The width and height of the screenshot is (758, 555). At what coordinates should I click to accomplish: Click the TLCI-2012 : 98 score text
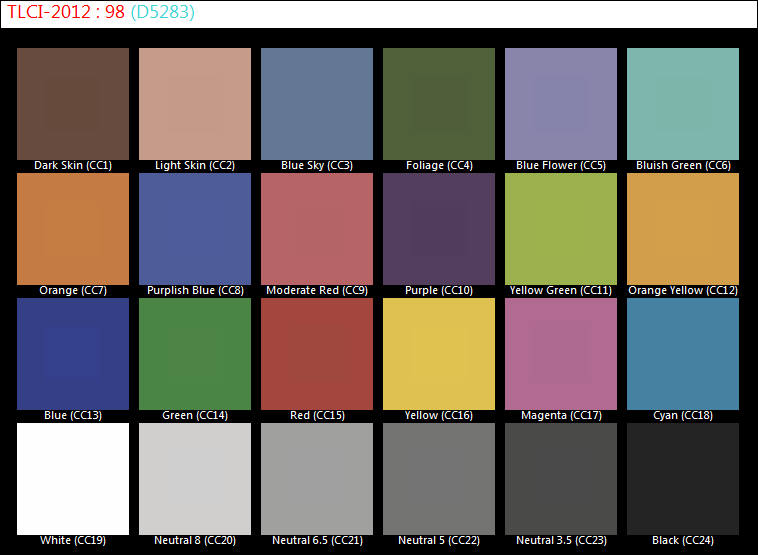66,13
